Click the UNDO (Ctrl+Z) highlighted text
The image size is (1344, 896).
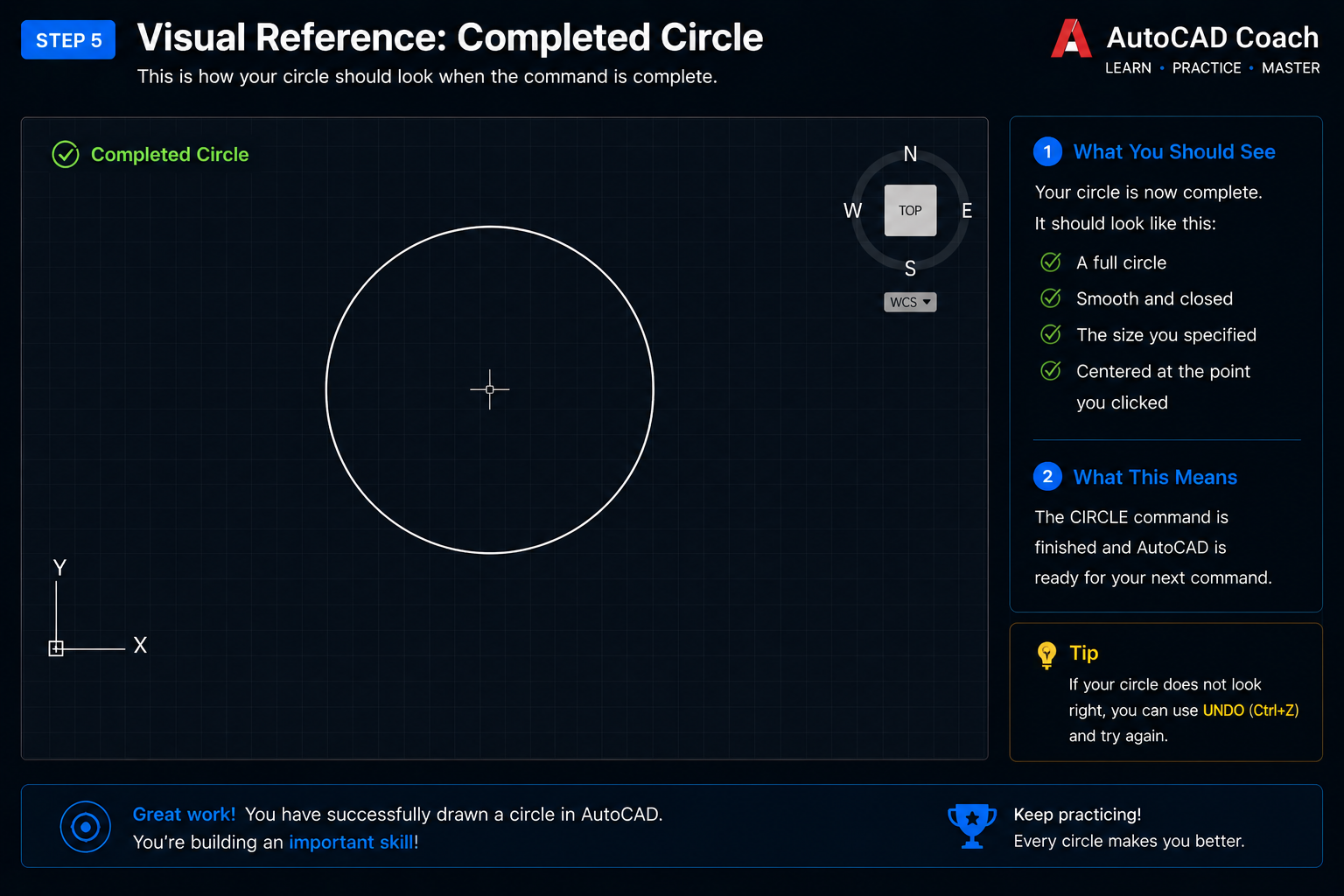coord(1250,710)
